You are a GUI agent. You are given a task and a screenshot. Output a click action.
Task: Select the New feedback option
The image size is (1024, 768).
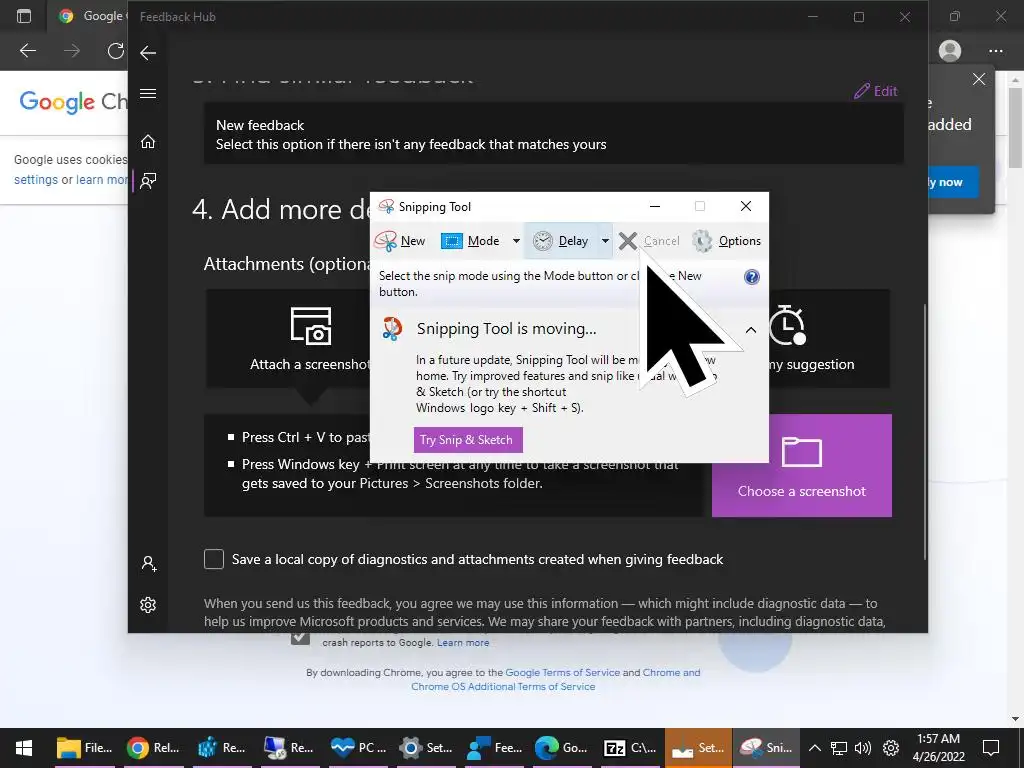(554, 134)
